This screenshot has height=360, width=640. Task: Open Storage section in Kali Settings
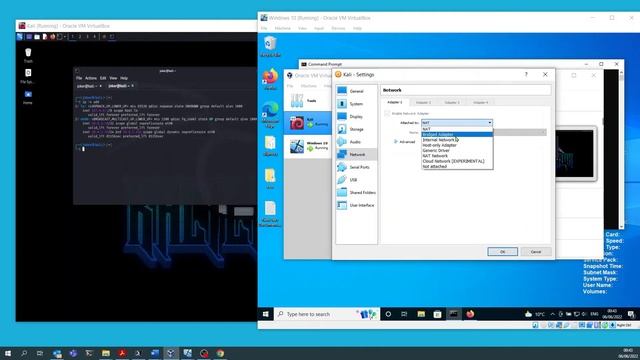click(356, 129)
